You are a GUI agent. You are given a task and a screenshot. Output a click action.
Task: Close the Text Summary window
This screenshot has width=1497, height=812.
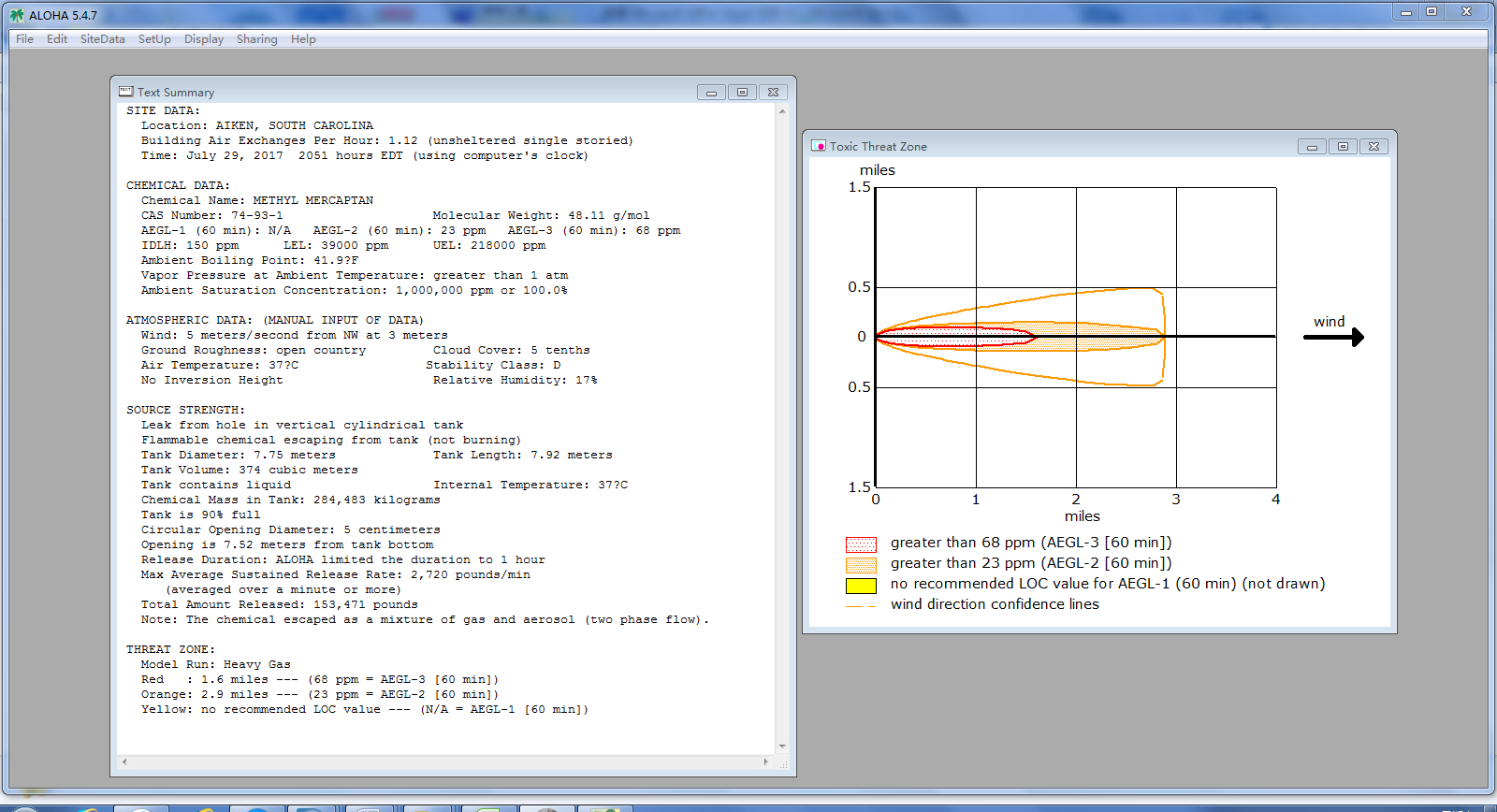point(773,93)
